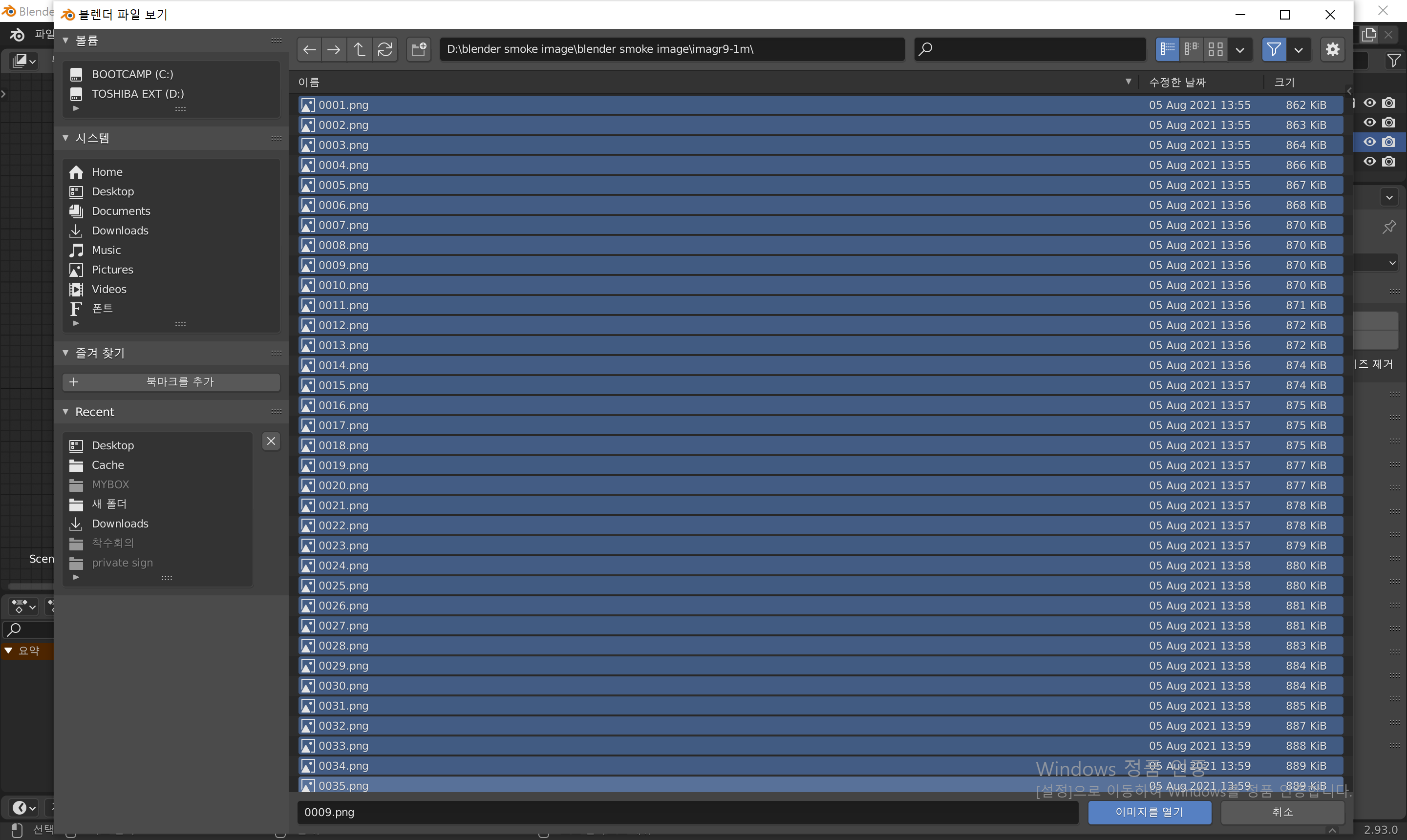This screenshot has width=1407, height=840.
Task: Click the file name input field
Action: (x=687, y=812)
